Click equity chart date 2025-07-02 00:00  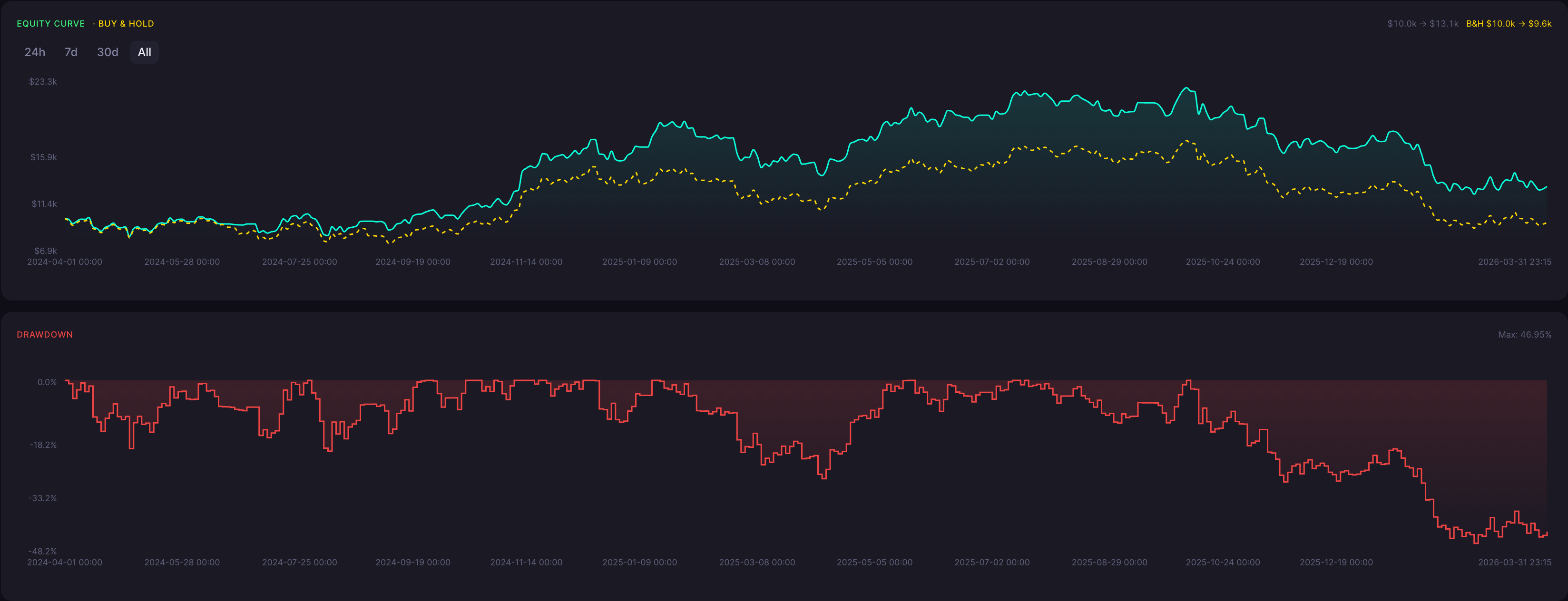(992, 262)
